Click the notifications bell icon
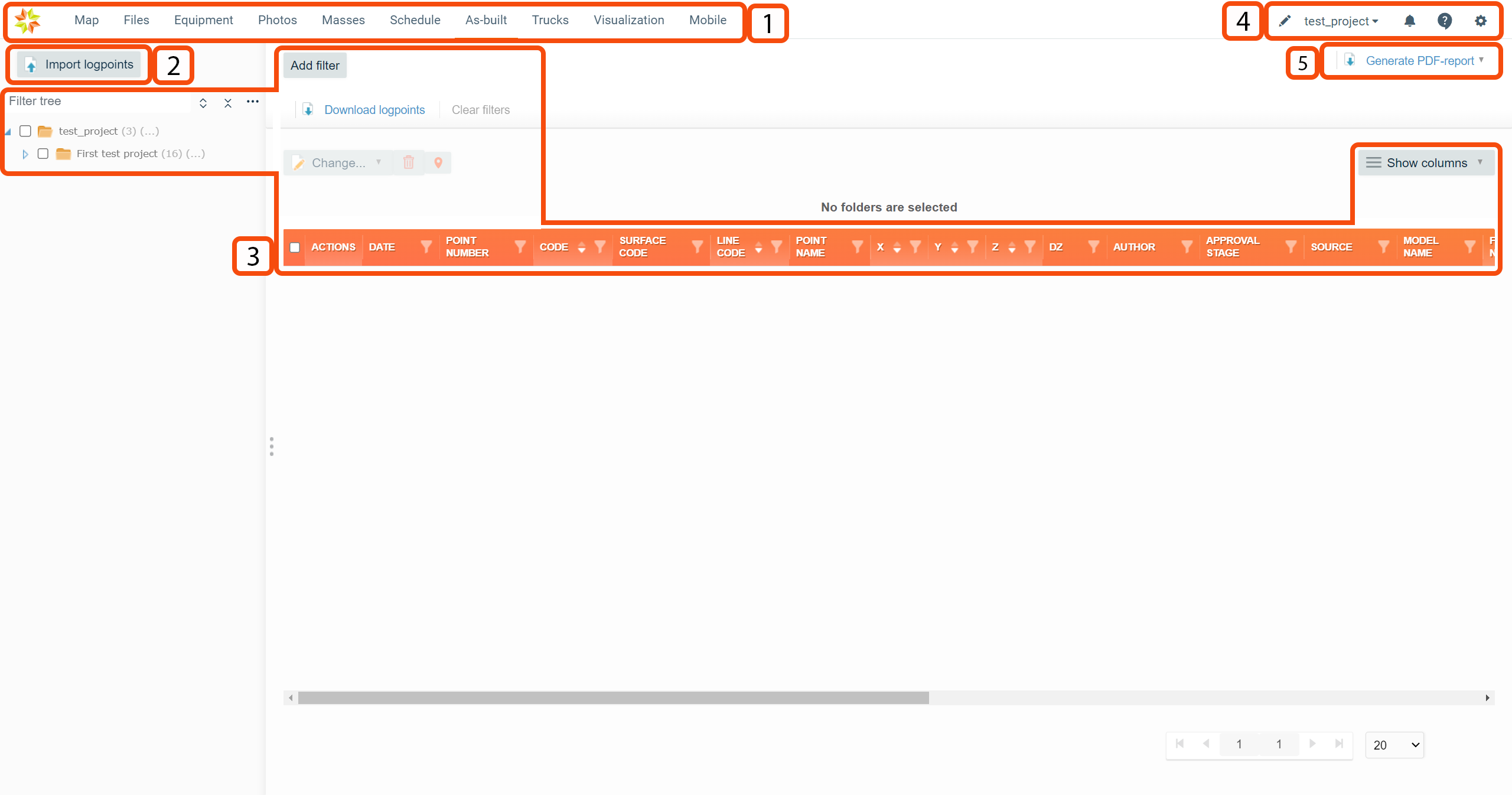The image size is (1512, 795). pyautogui.click(x=1410, y=21)
